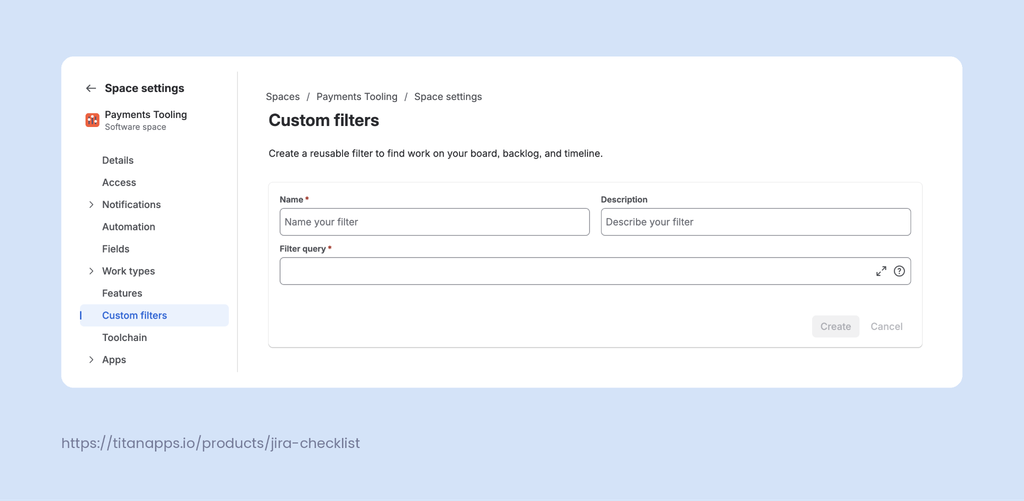Image resolution: width=1024 pixels, height=501 pixels.
Task: Click the Payments Tooling breadcrumb link
Action: click(357, 97)
